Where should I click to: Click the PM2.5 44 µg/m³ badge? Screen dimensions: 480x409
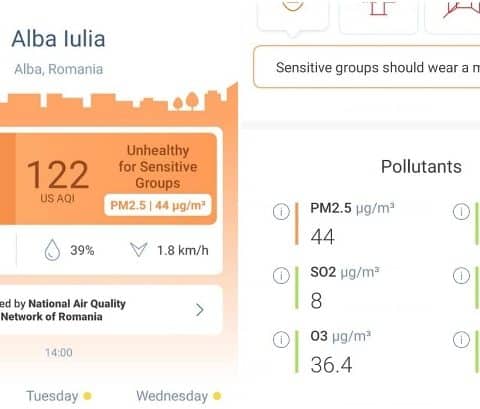click(158, 205)
